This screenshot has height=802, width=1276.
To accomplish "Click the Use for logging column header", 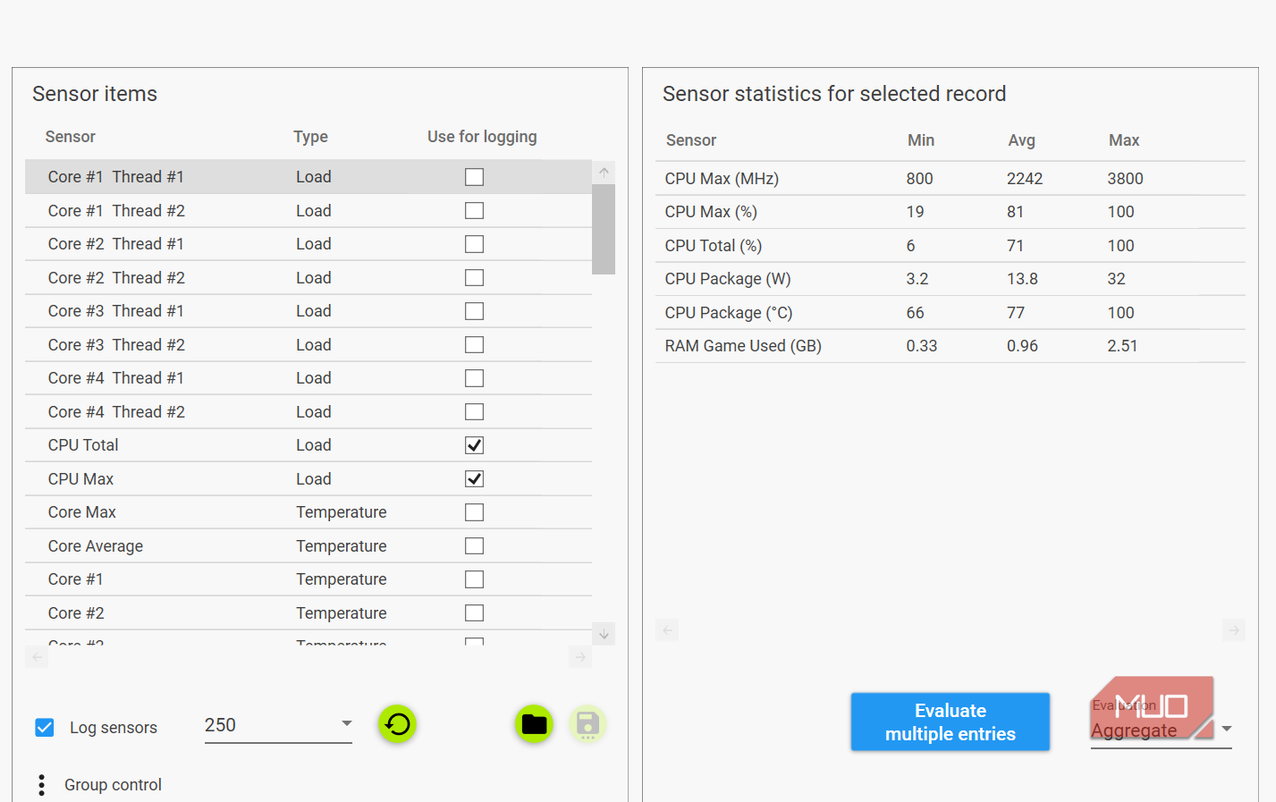I will pos(482,137).
